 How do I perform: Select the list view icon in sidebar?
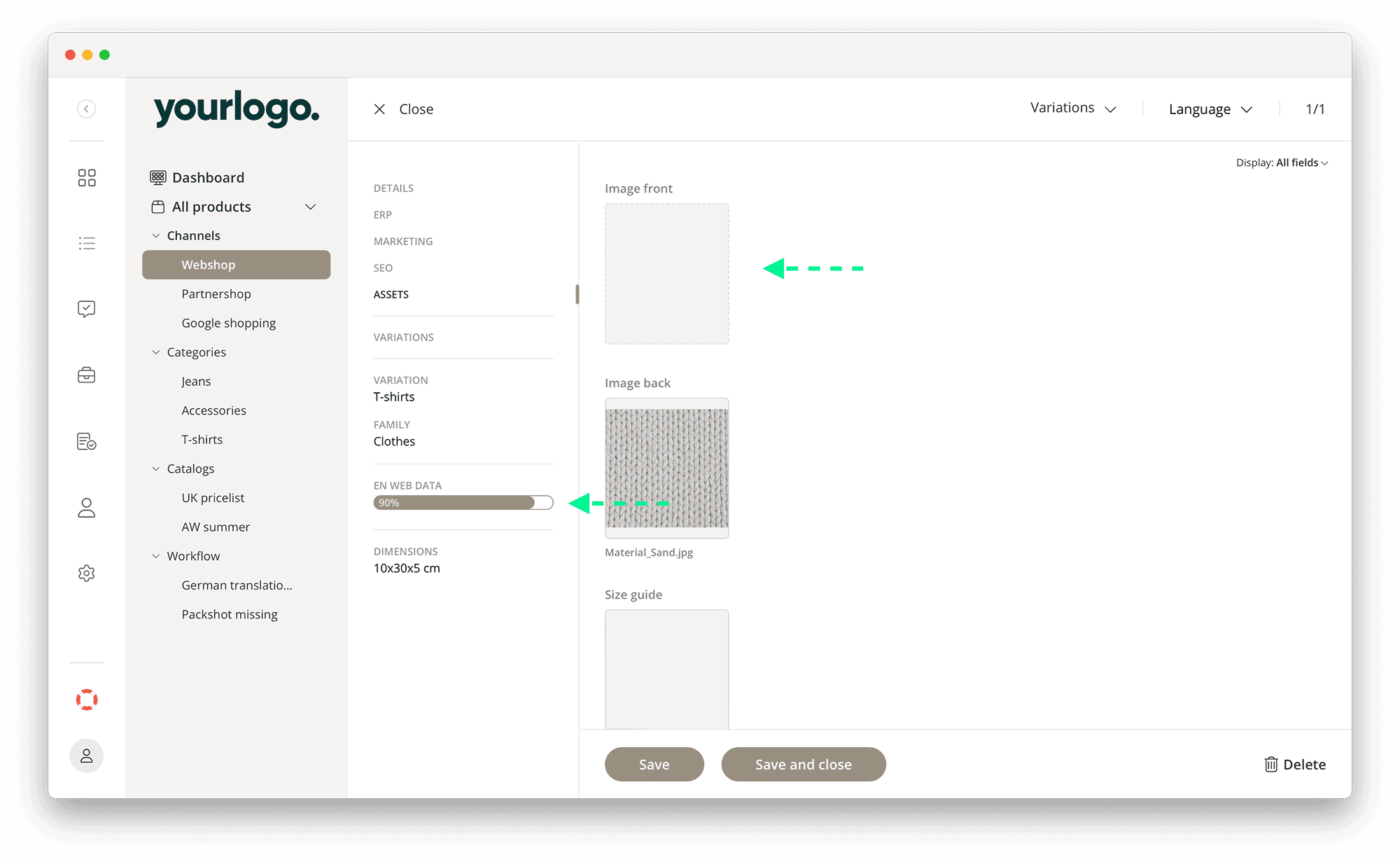click(x=86, y=243)
